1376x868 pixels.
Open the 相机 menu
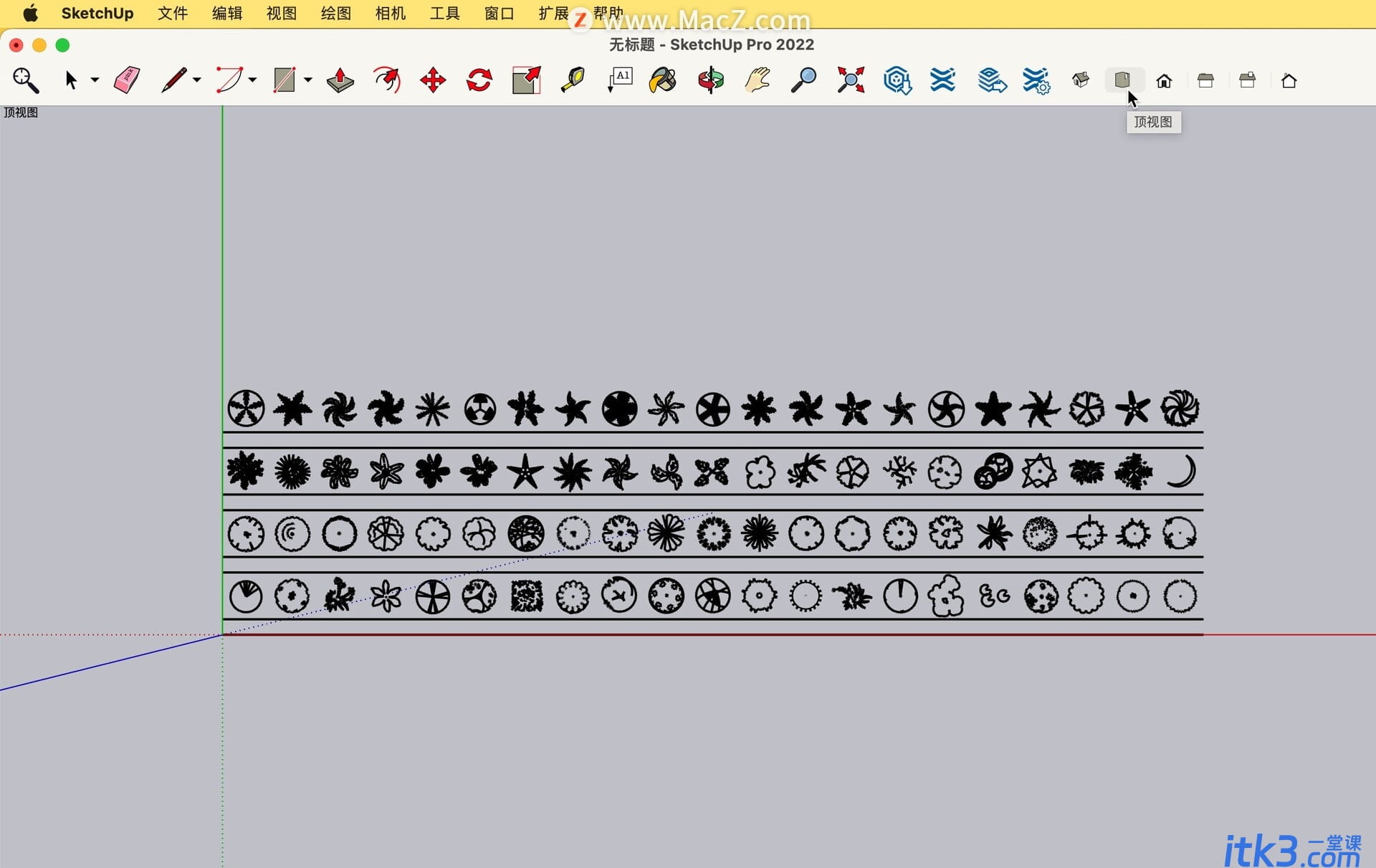tap(391, 14)
